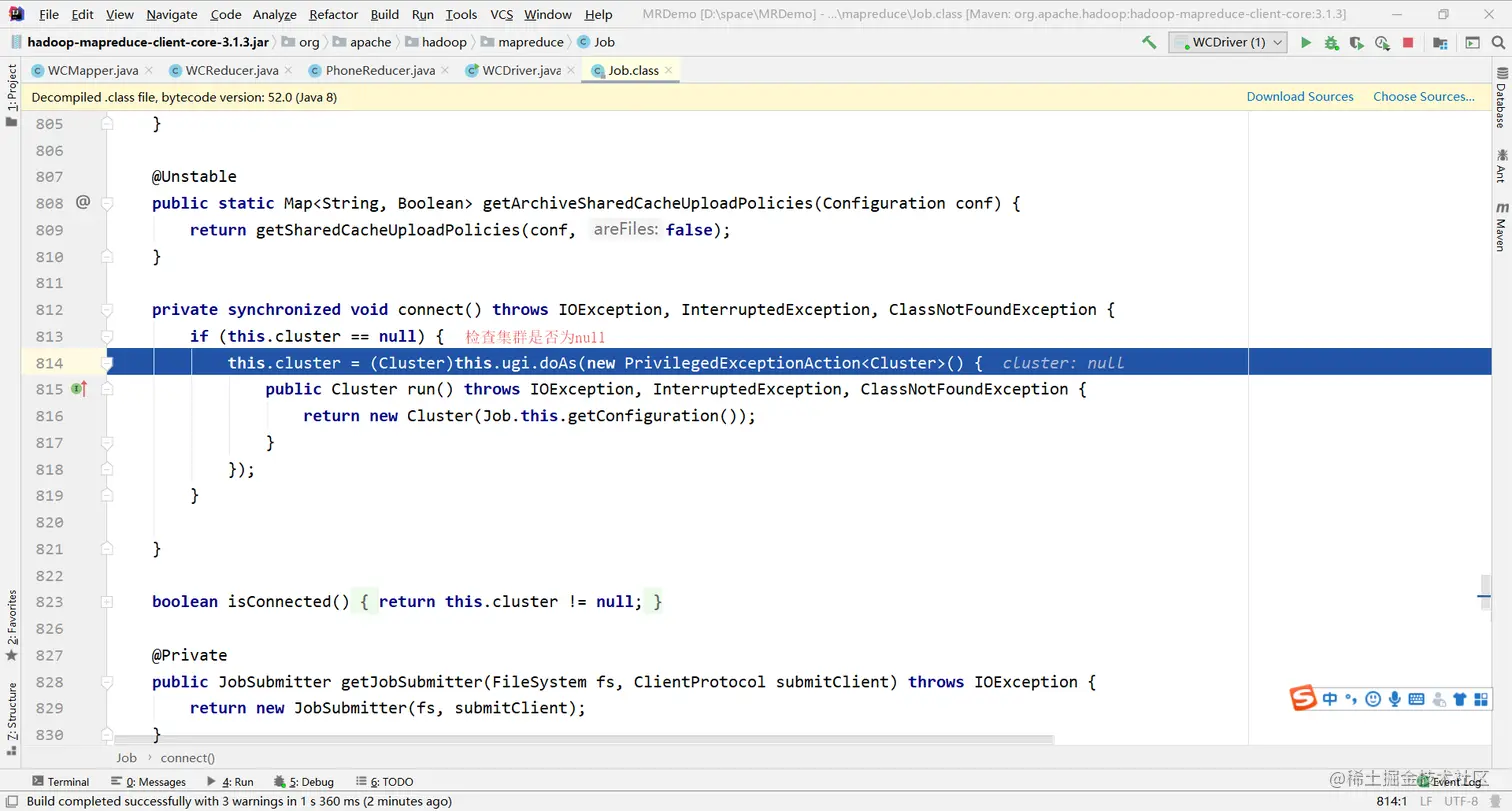Click the implements-method gutter icon on line 815
The height and width of the screenshot is (811, 1512).
point(79,389)
